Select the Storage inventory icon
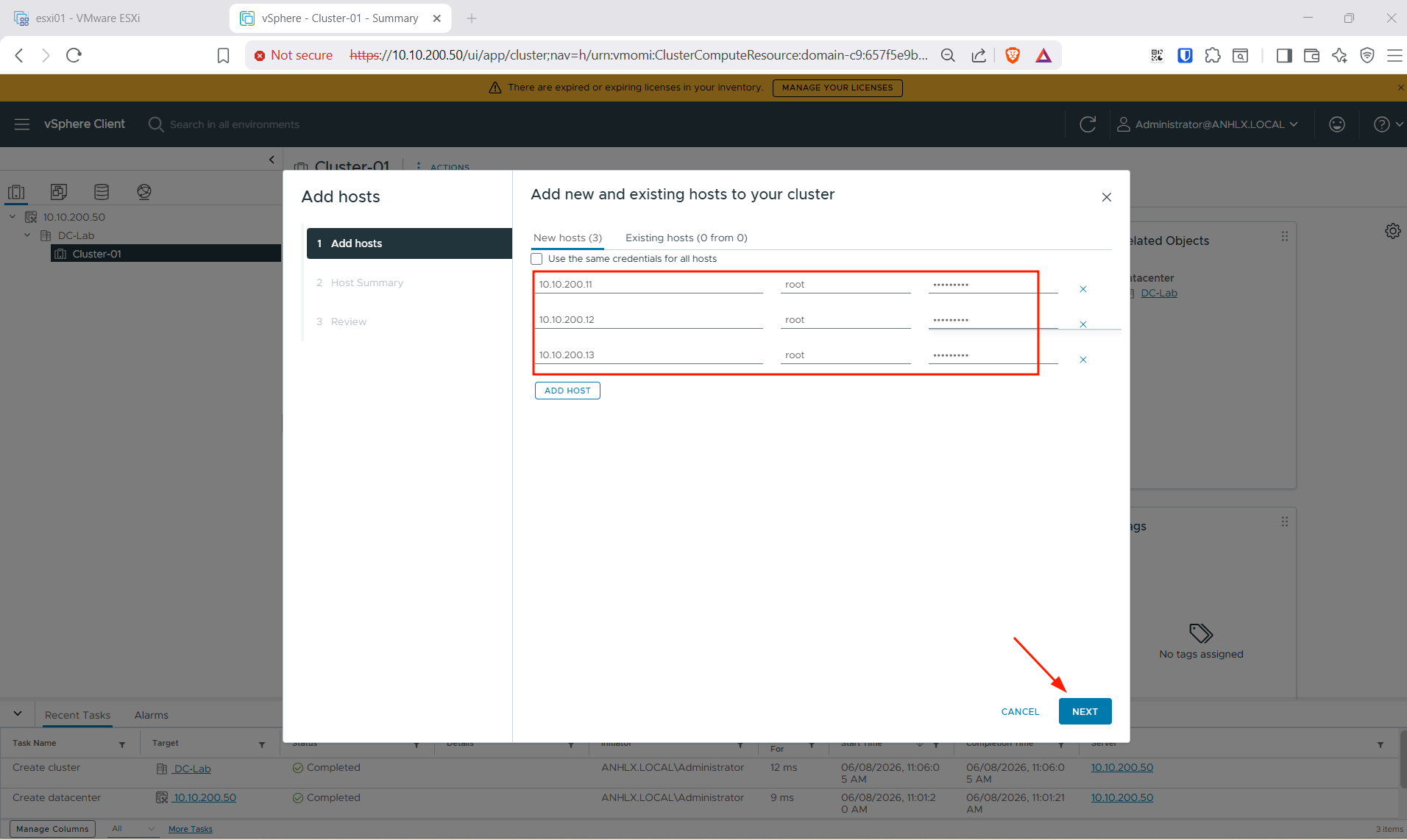 102,192
